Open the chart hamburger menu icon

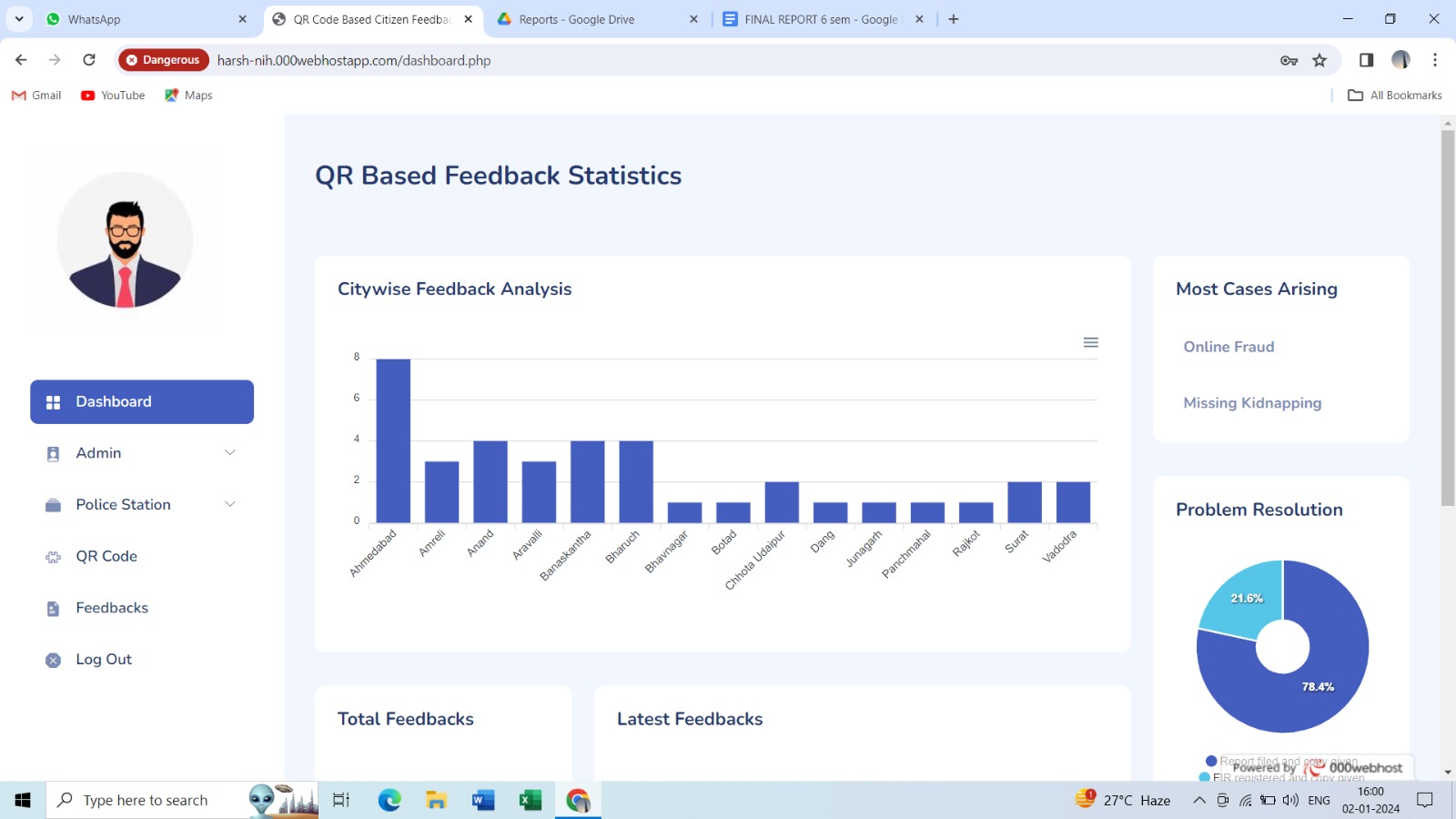coord(1091,343)
